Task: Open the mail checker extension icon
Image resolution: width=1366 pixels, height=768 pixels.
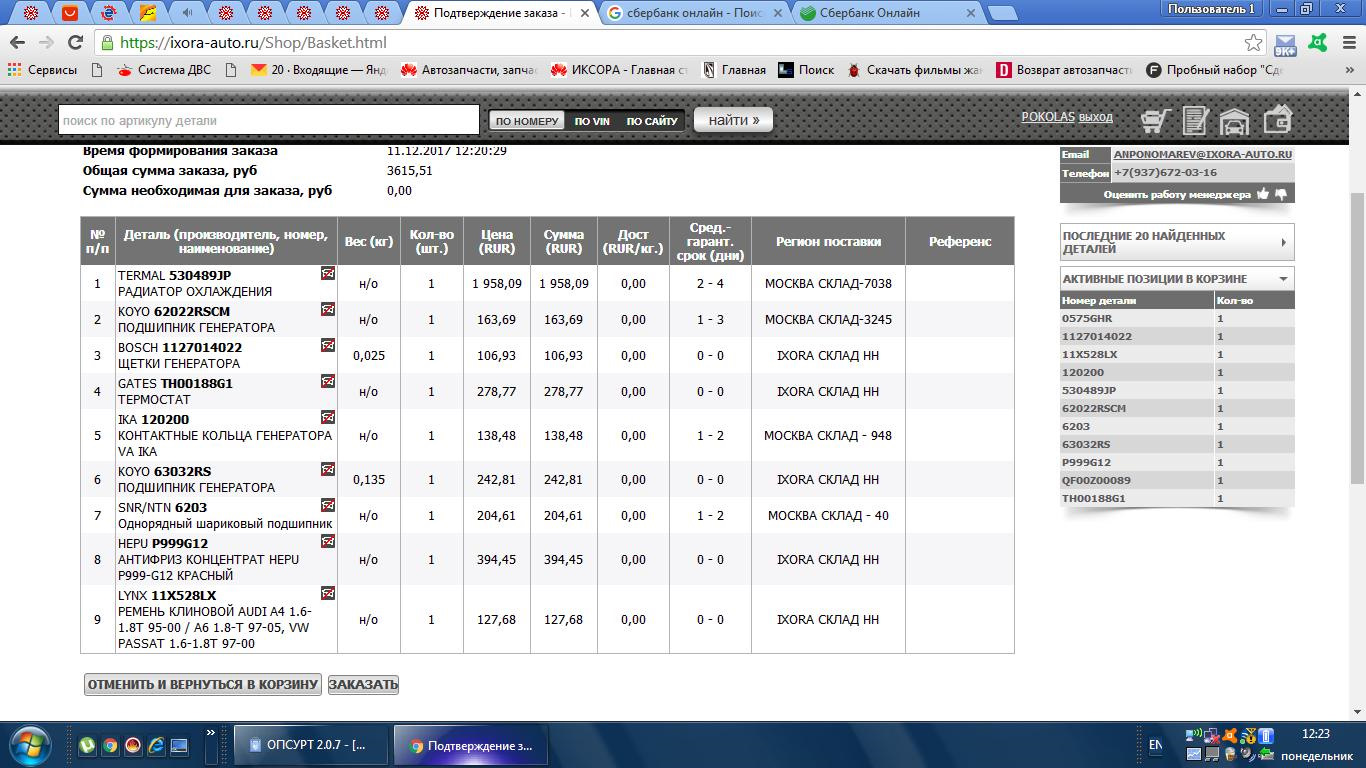Action: coord(1285,43)
